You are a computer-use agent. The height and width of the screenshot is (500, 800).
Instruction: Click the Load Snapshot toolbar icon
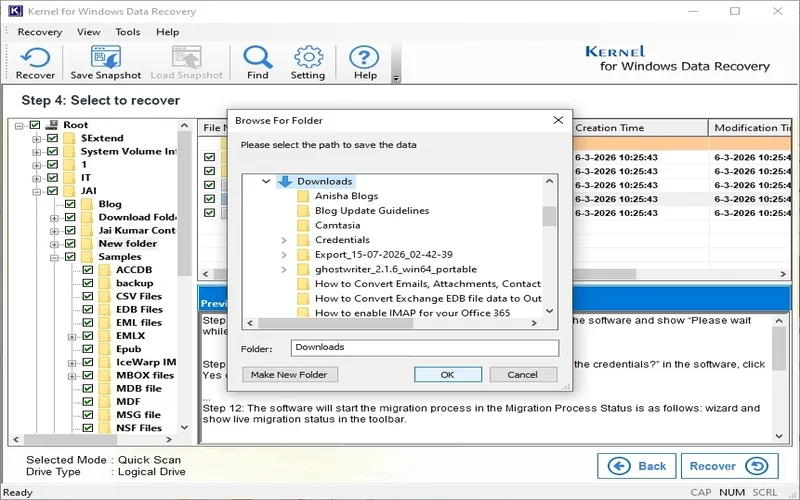pos(187,63)
